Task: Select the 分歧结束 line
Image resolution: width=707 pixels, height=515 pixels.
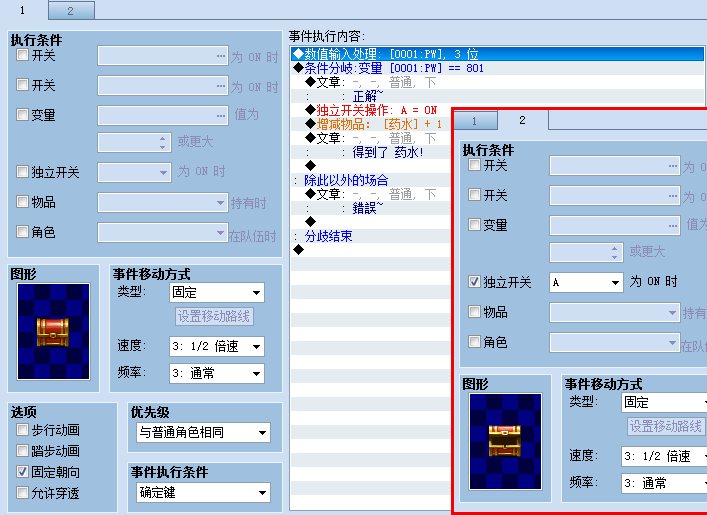Action: pos(372,236)
